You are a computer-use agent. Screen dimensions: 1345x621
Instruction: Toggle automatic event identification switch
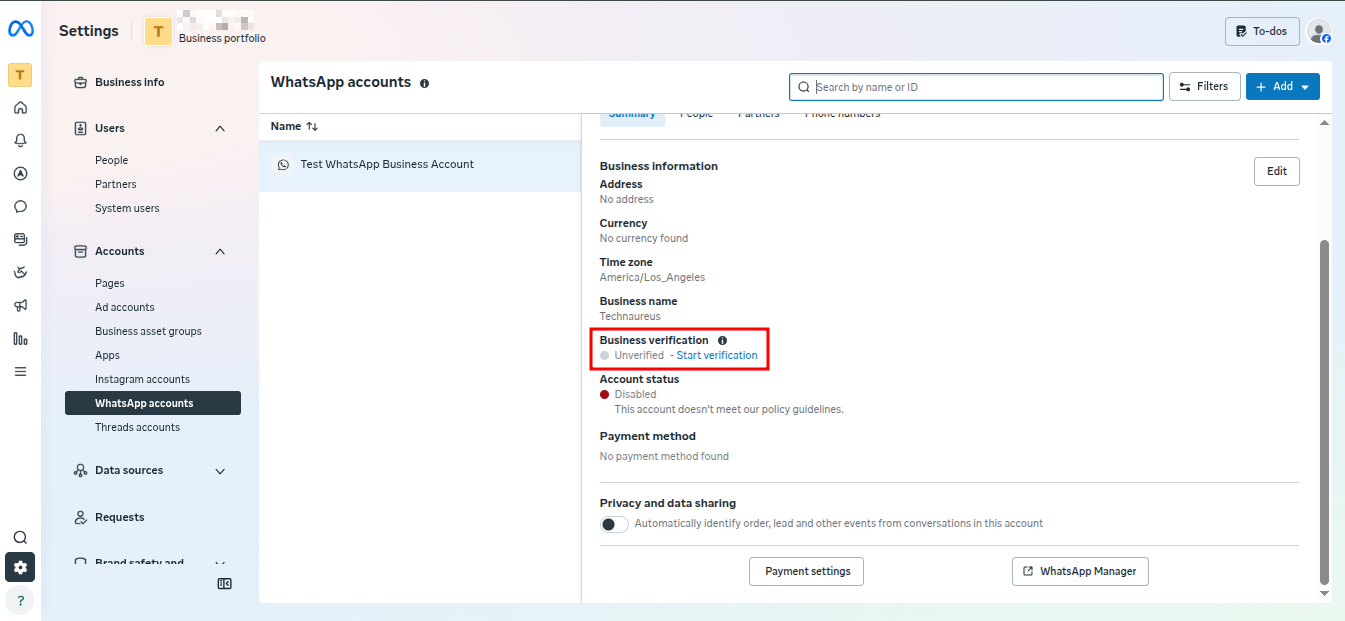pyautogui.click(x=614, y=524)
